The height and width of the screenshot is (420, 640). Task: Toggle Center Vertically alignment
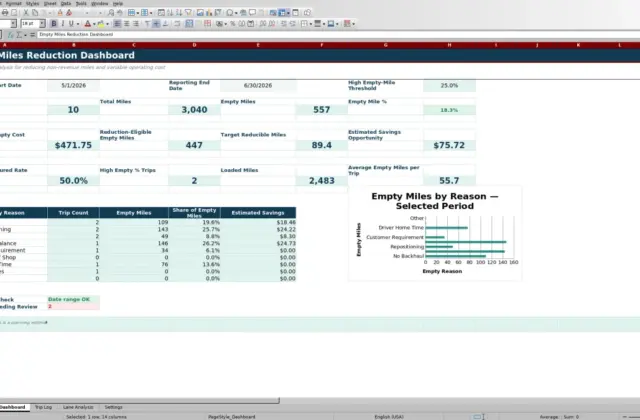(x=156, y=24)
